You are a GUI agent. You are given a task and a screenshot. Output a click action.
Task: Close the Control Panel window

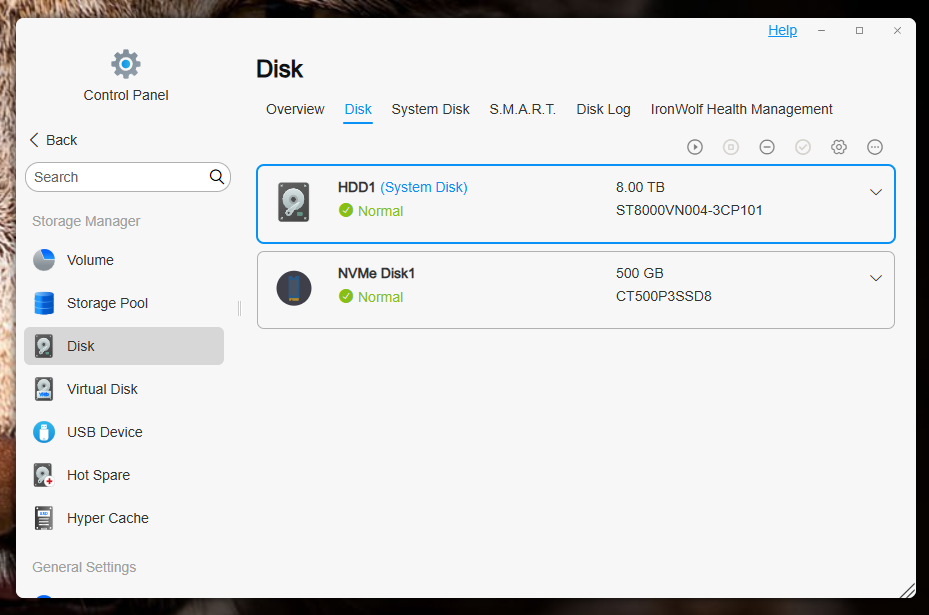[897, 30]
